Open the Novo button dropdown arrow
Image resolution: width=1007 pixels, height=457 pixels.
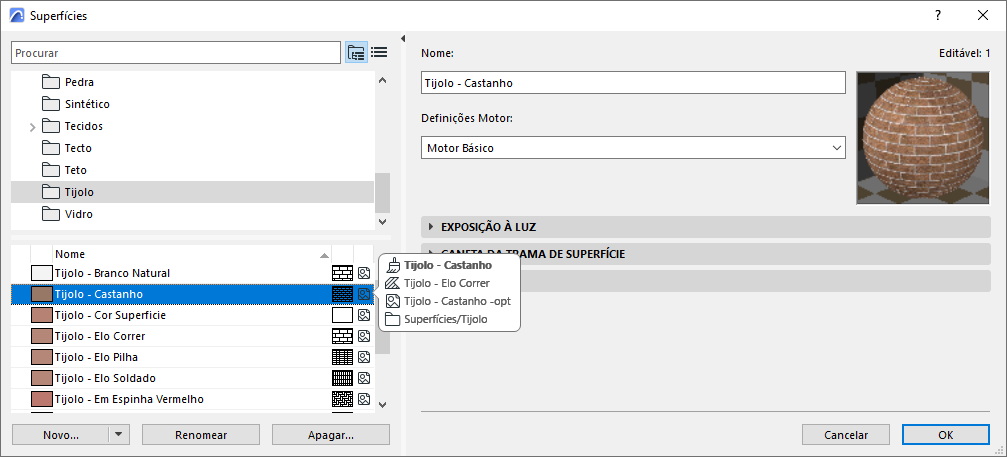pyautogui.click(x=119, y=435)
